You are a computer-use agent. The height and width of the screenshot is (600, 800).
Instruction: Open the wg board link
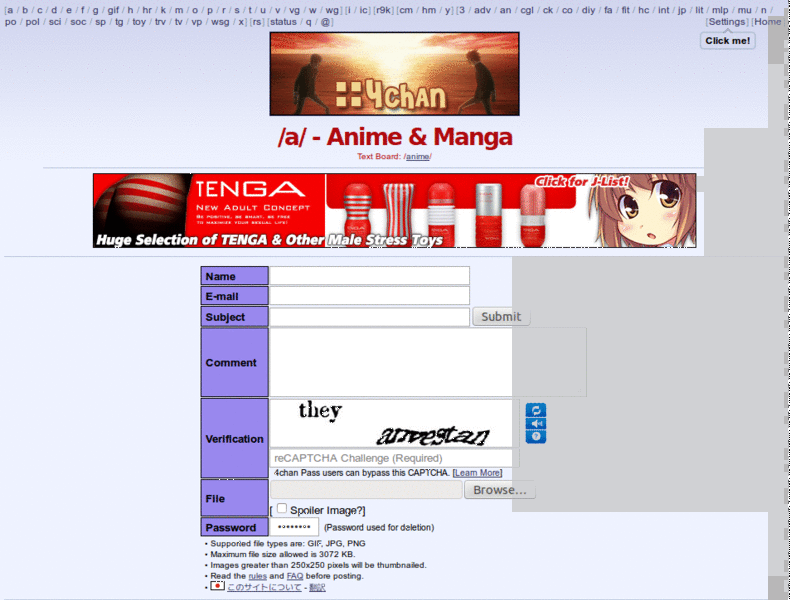[x=332, y=10]
